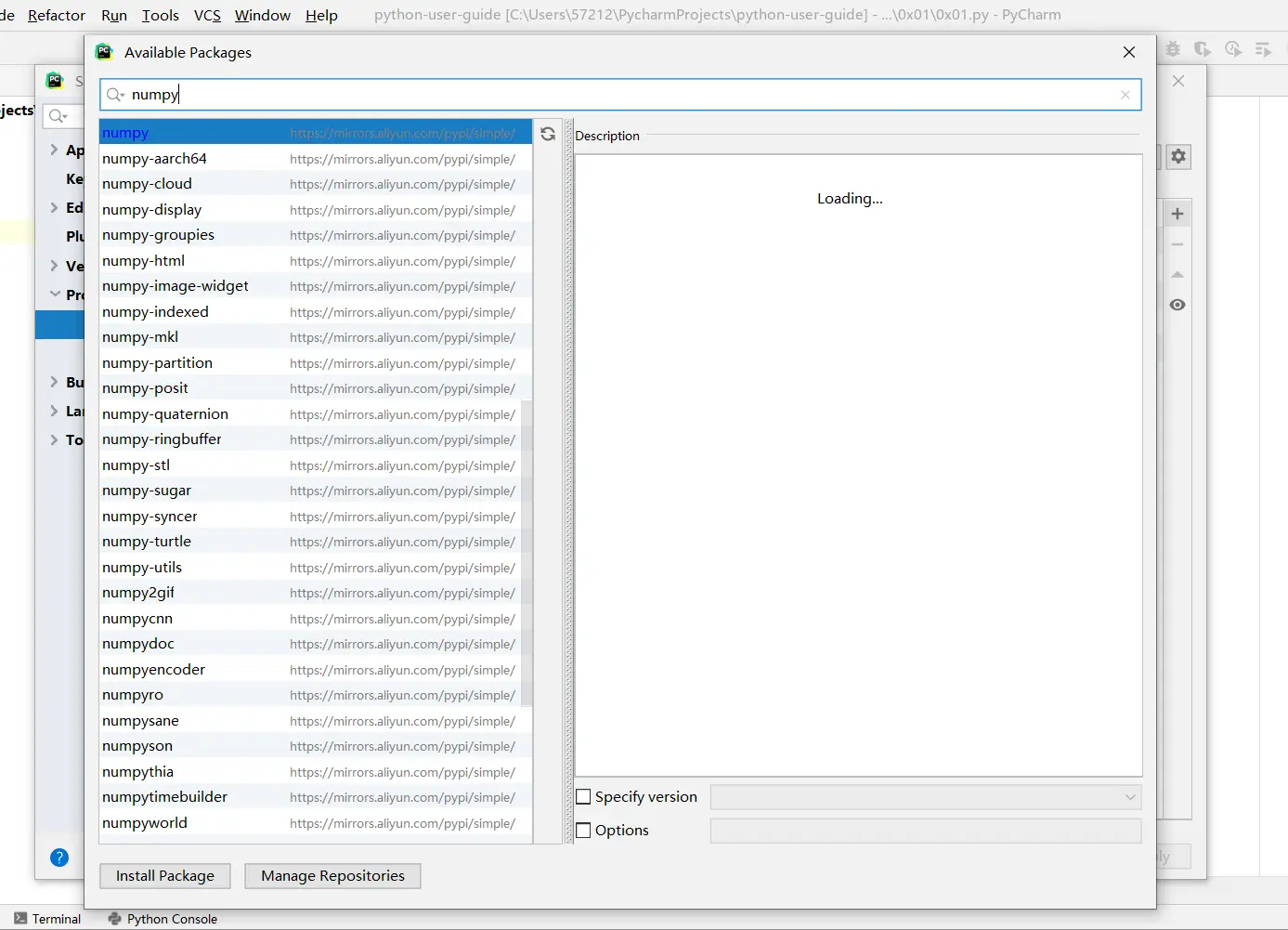Viewport: 1288px width, 930px height.
Task: Reload the available packages list
Action: (x=548, y=134)
